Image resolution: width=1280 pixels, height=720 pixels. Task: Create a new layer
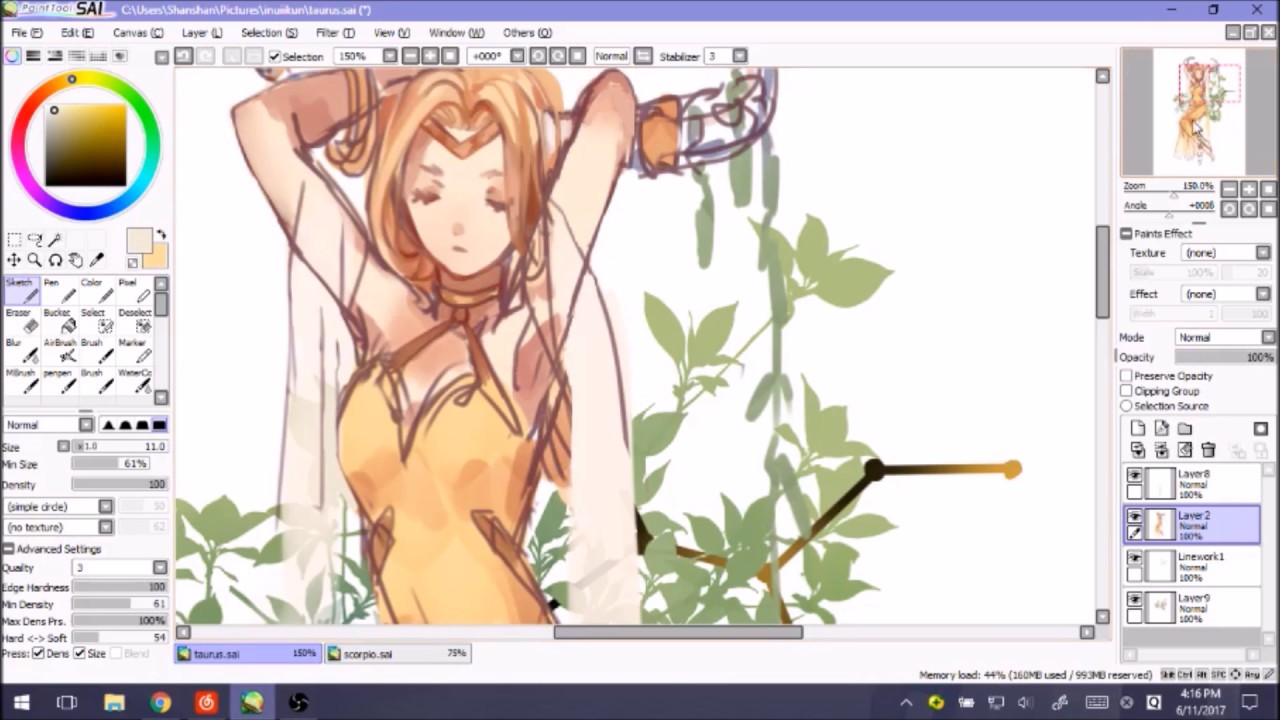pyautogui.click(x=1138, y=429)
